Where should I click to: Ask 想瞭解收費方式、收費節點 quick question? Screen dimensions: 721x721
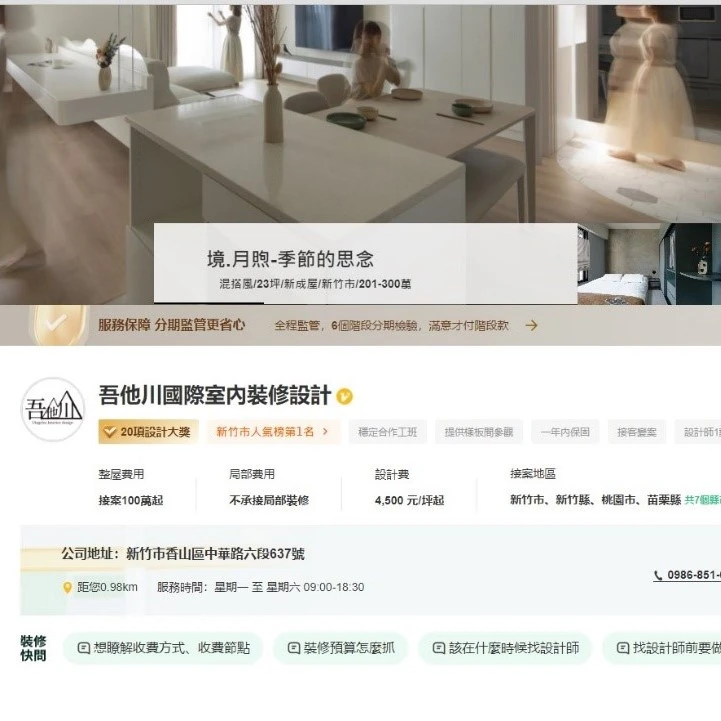coord(163,648)
